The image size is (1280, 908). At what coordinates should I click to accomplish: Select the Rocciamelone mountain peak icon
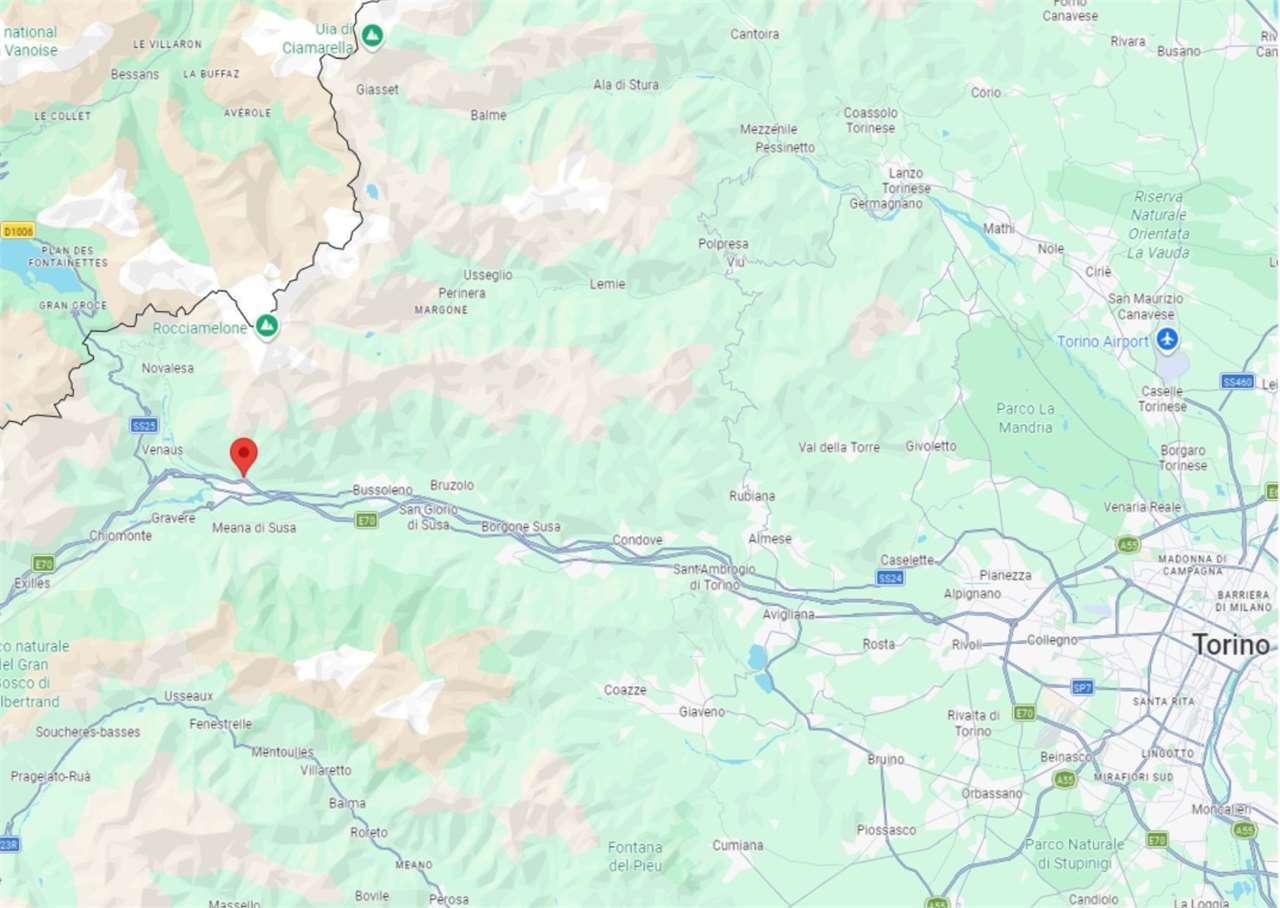(267, 326)
